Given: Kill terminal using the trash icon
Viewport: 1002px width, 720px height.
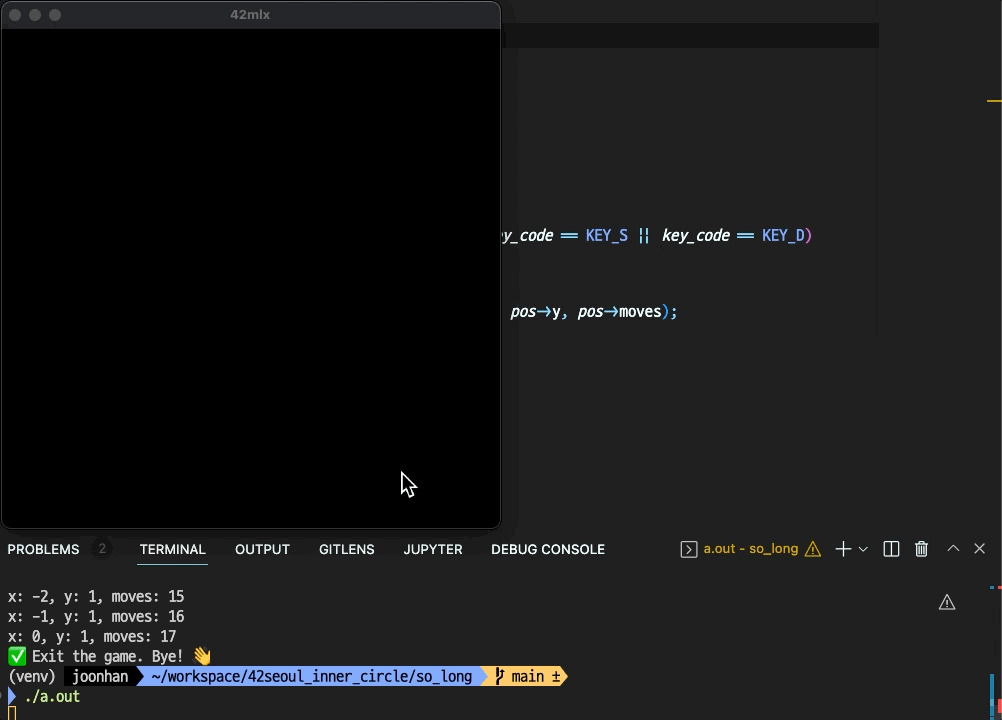Looking at the screenshot, I should [x=921, y=549].
